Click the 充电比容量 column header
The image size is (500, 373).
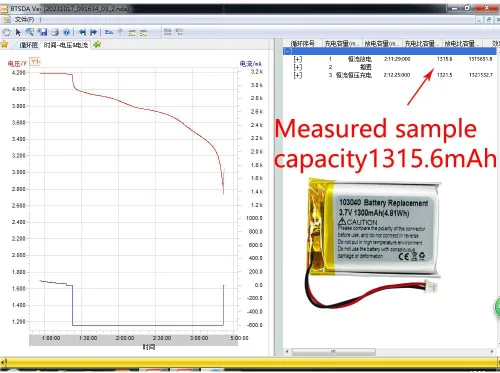(x=422, y=43)
